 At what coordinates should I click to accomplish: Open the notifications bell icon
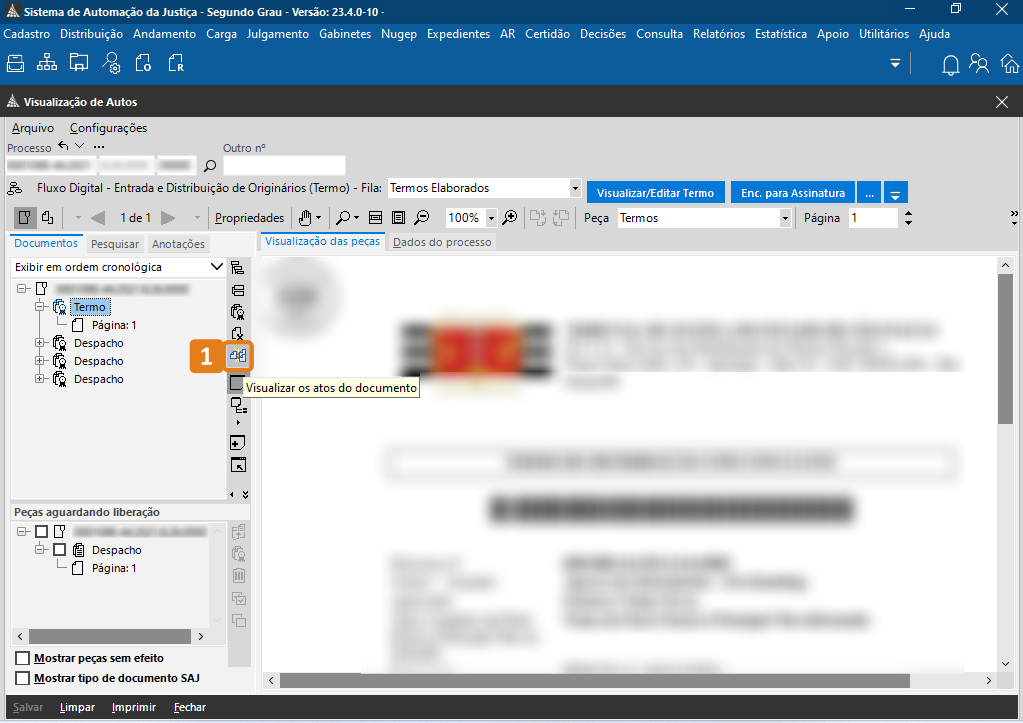951,65
